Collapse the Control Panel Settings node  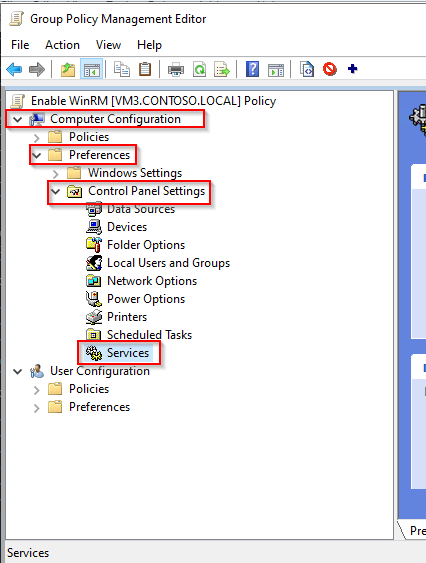tap(55, 191)
